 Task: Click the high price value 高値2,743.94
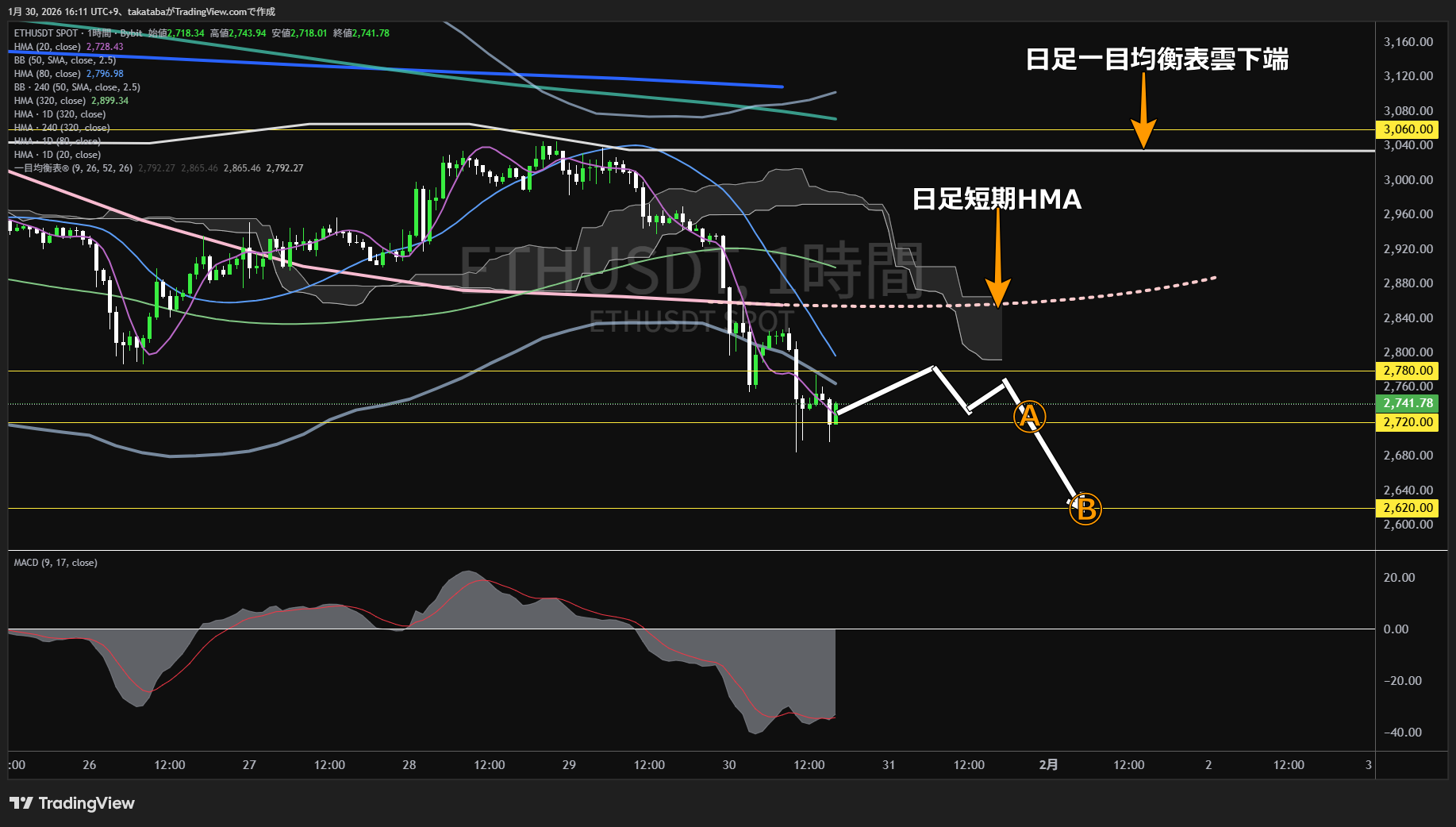click(238, 33)
